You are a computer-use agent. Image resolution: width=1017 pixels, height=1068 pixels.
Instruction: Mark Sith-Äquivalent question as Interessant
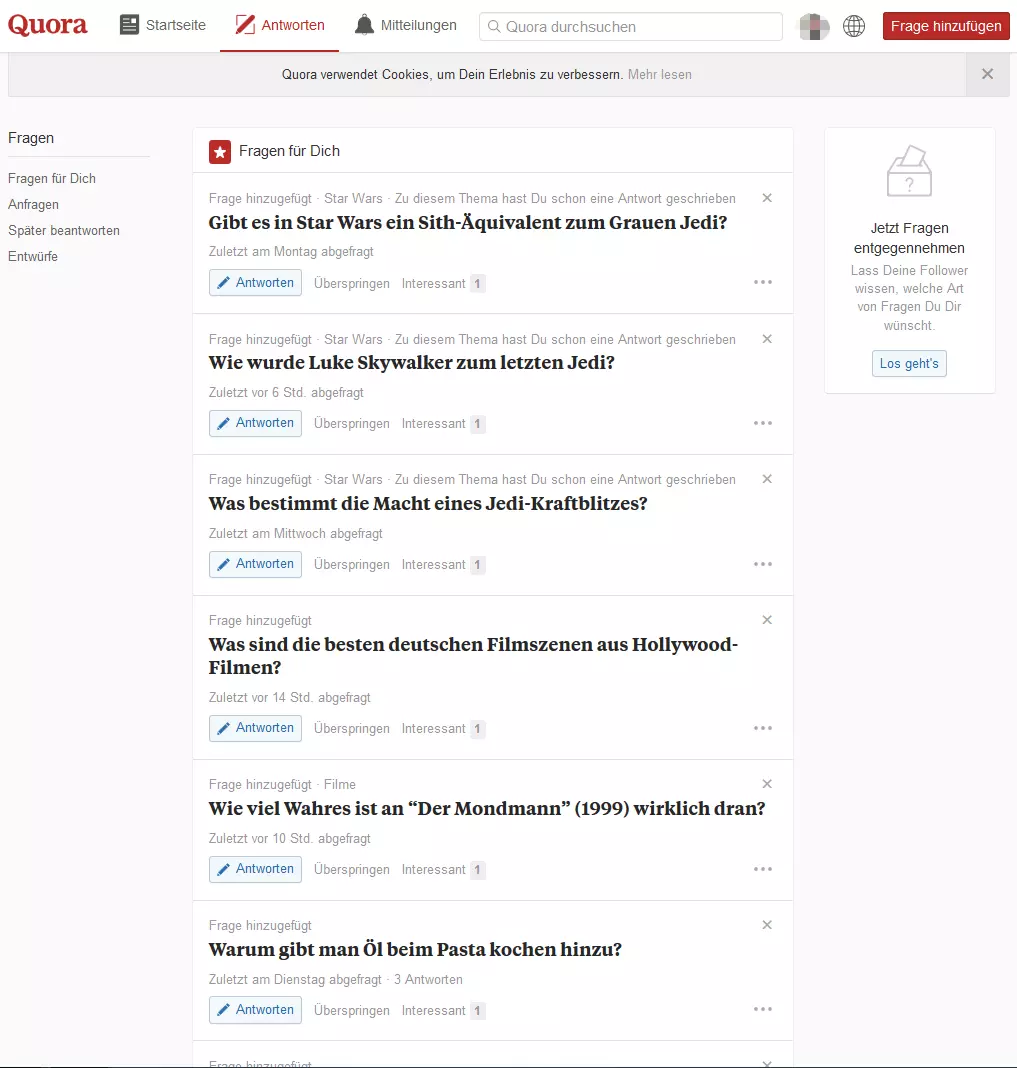click(443, 283)
